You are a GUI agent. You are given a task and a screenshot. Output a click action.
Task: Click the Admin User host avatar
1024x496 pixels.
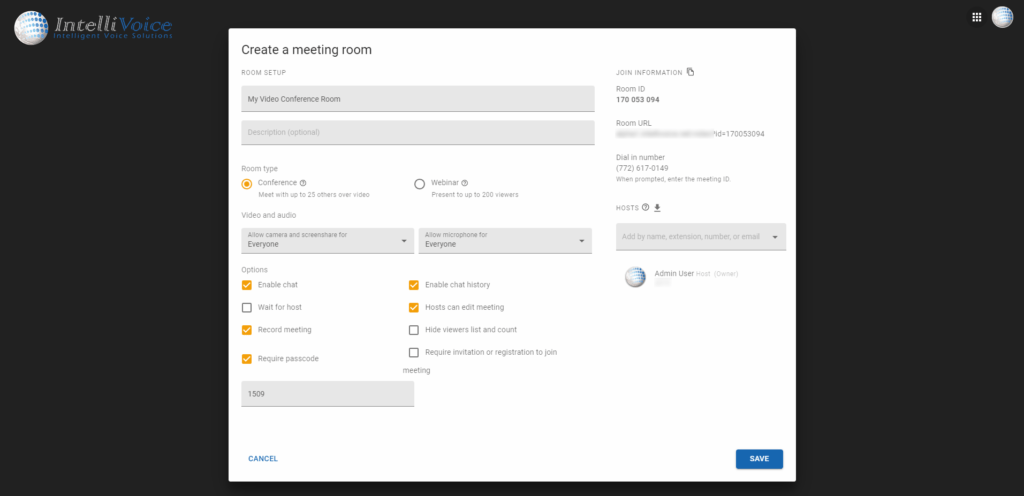(635, 277)
